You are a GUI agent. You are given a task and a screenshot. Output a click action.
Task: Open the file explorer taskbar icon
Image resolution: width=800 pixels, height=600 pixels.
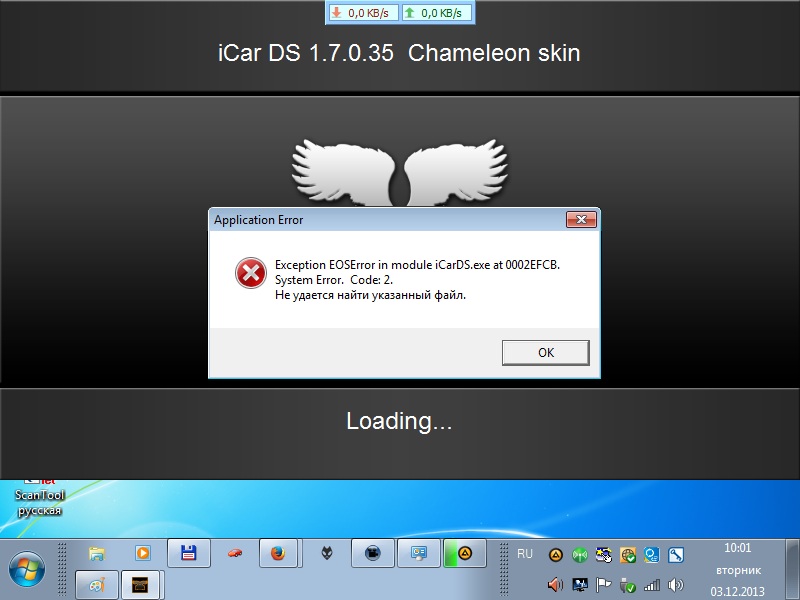click(x=97, y=553)
